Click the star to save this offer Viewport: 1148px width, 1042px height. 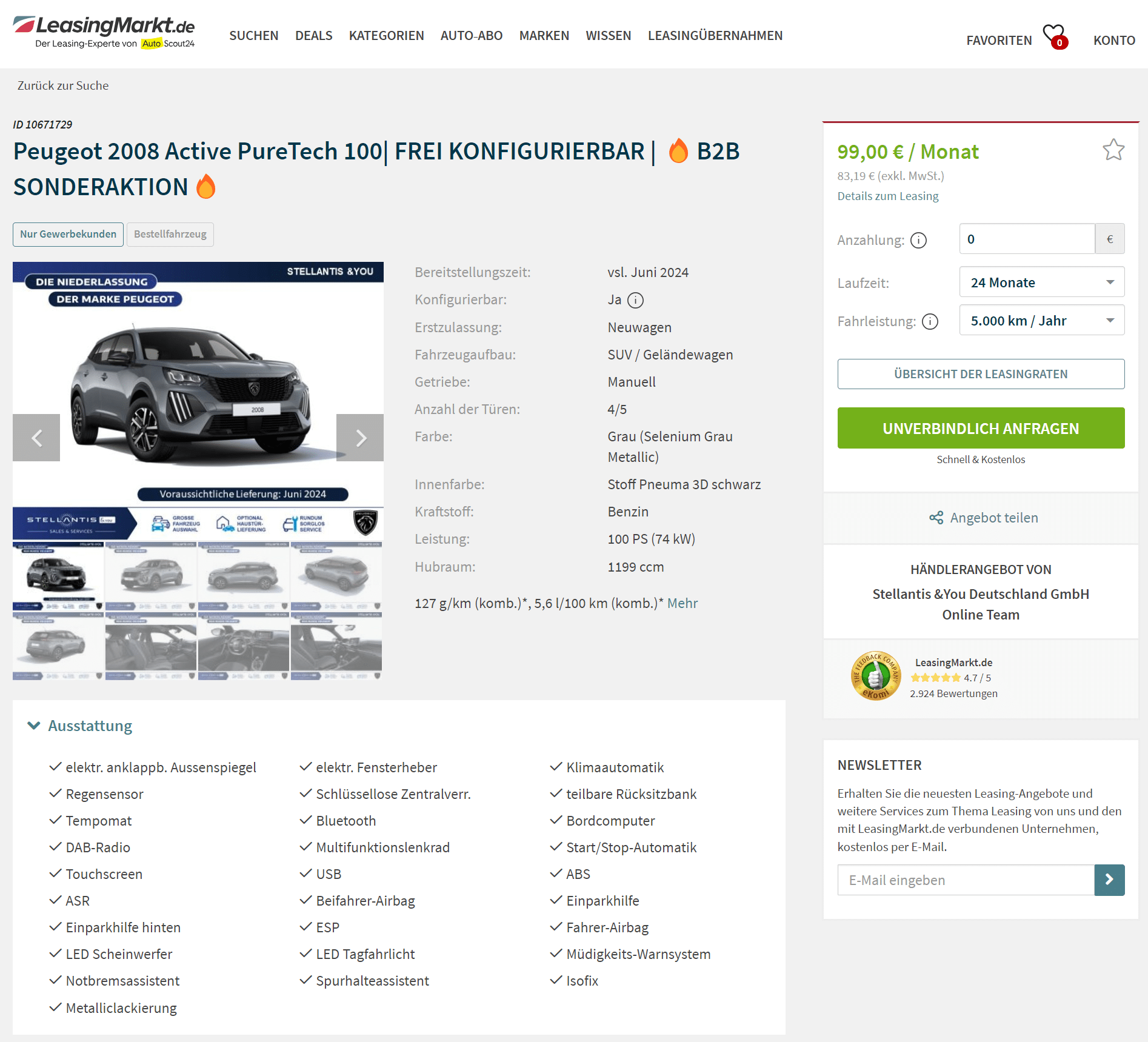tap(1113, 150)
